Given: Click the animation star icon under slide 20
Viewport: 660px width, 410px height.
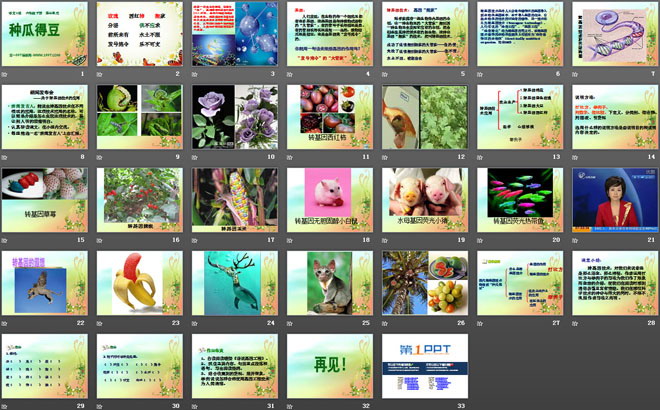Looking at the screenshot, I should click(x=480, y=240).
